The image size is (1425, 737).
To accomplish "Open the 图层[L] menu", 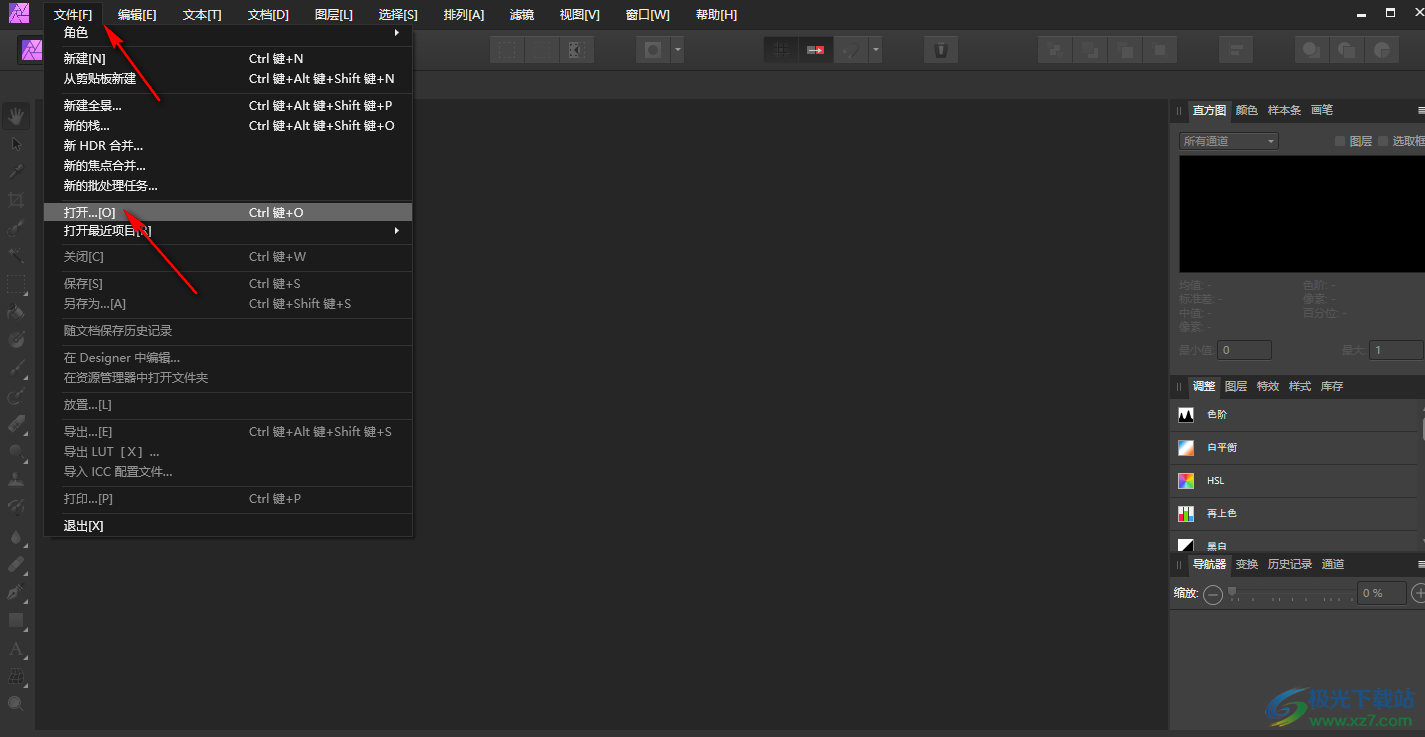I will [333, 14].
